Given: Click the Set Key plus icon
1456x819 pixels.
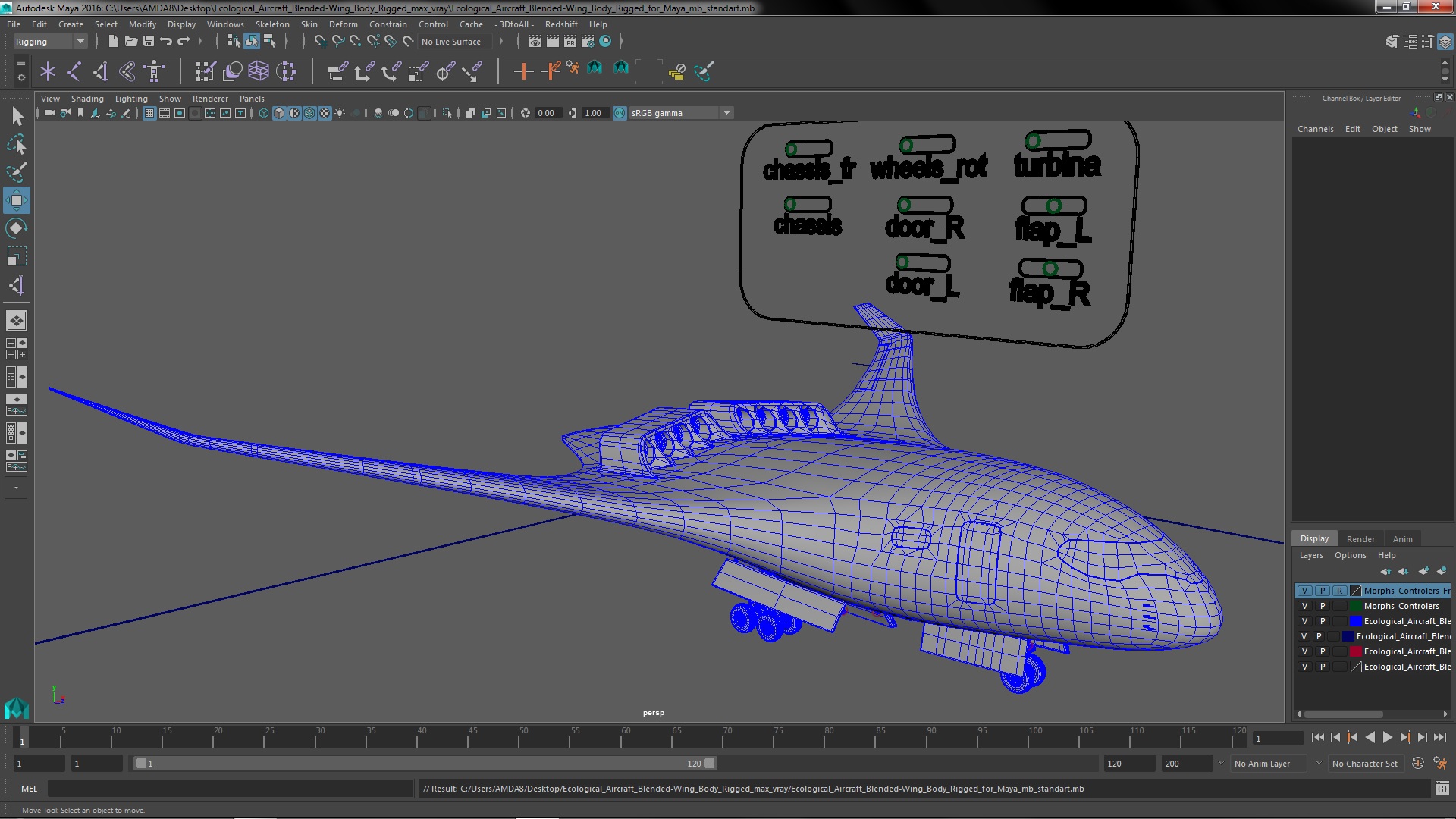Looking at the screenshot, I should (x=523, y=71).
